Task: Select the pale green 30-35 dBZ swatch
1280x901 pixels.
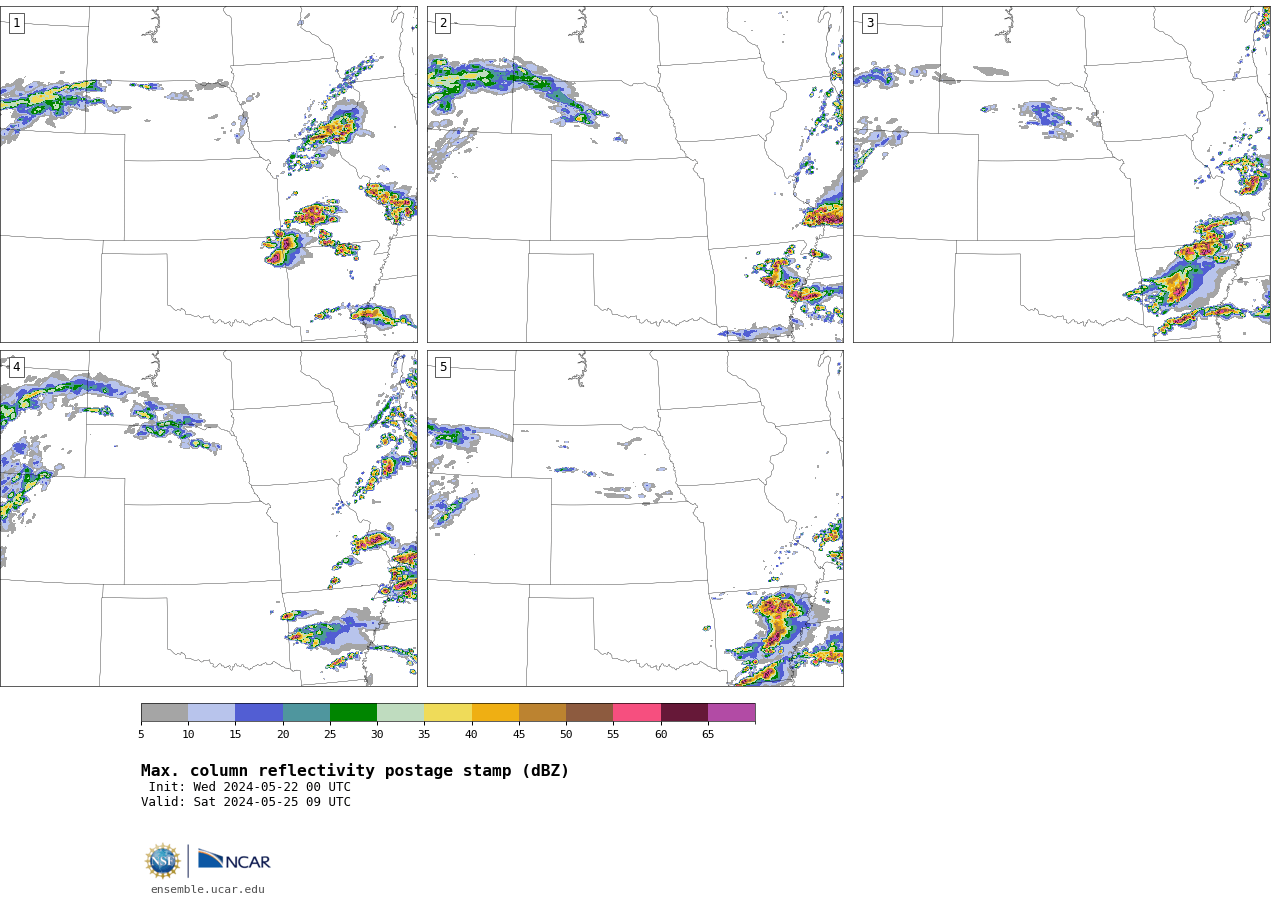Action: (401, 713)
